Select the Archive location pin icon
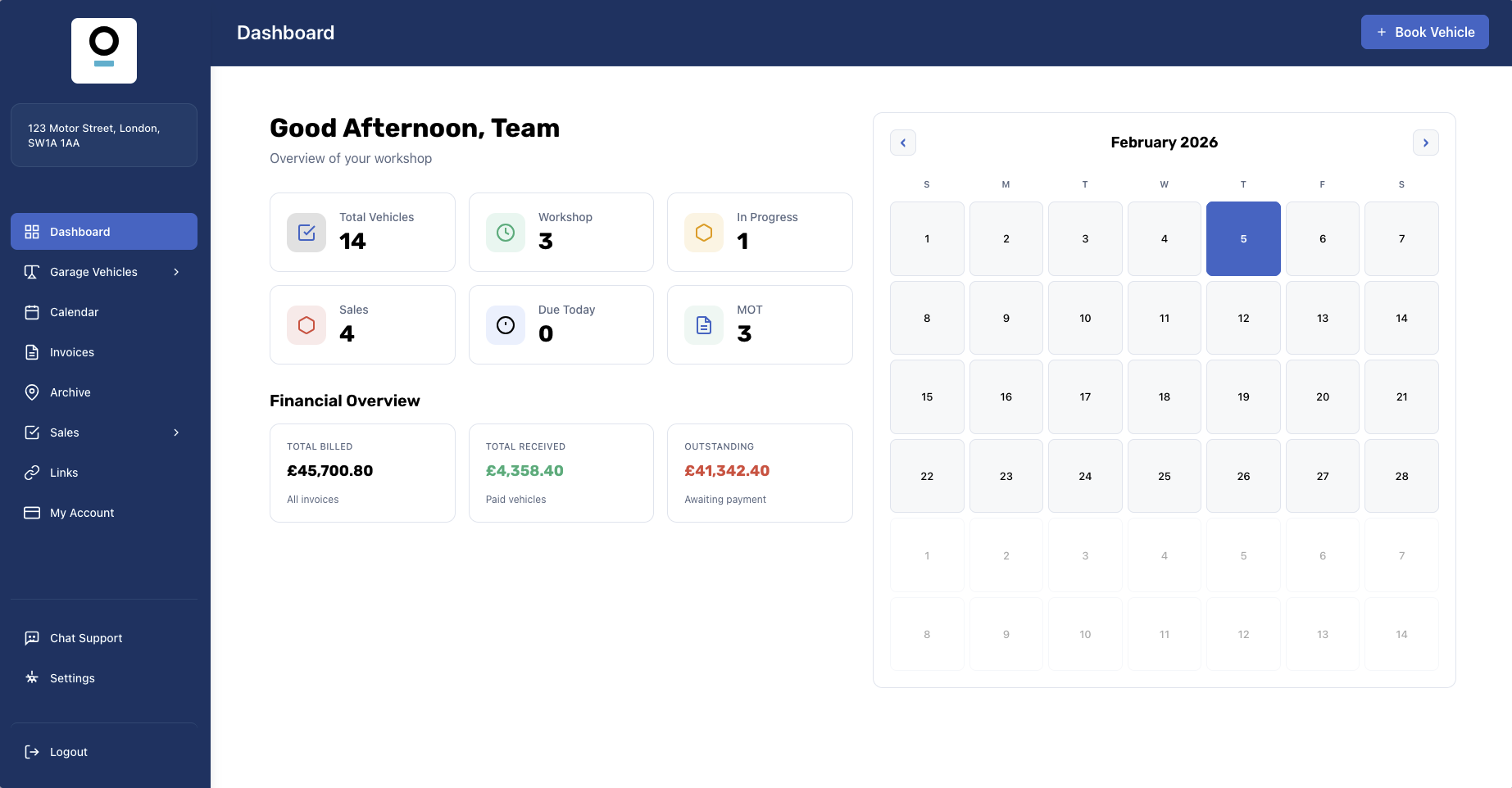Image resolution: width=1512 pixels, height=788 pixels. point(32,392)
